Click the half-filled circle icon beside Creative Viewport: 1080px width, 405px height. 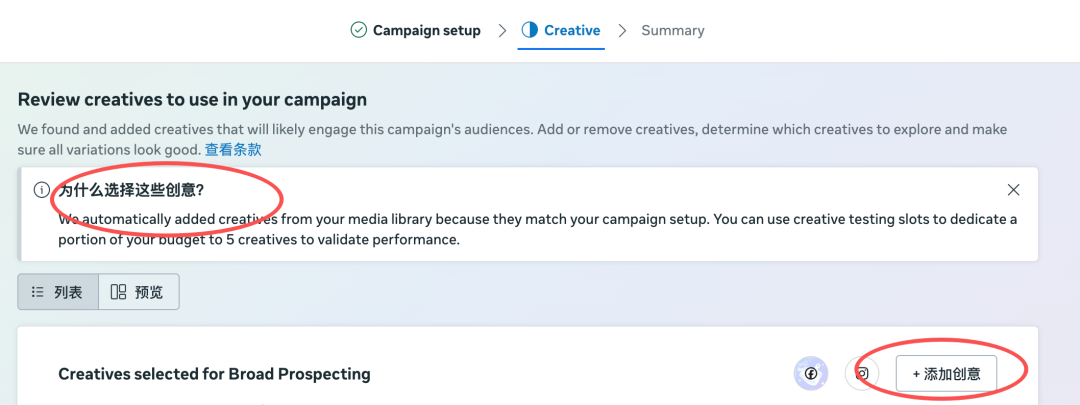coord(530,30)
